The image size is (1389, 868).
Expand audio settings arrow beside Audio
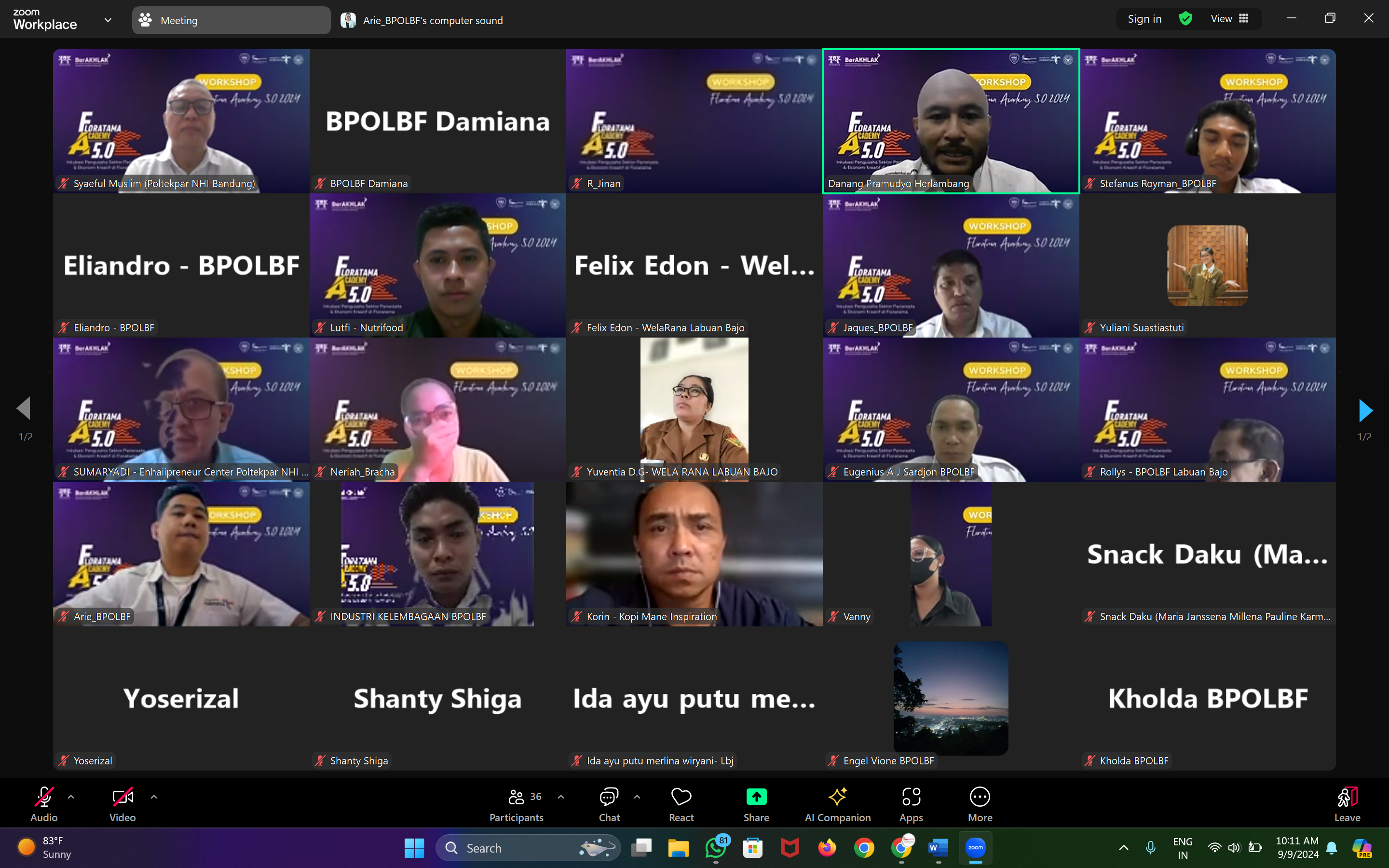(70, 797)
